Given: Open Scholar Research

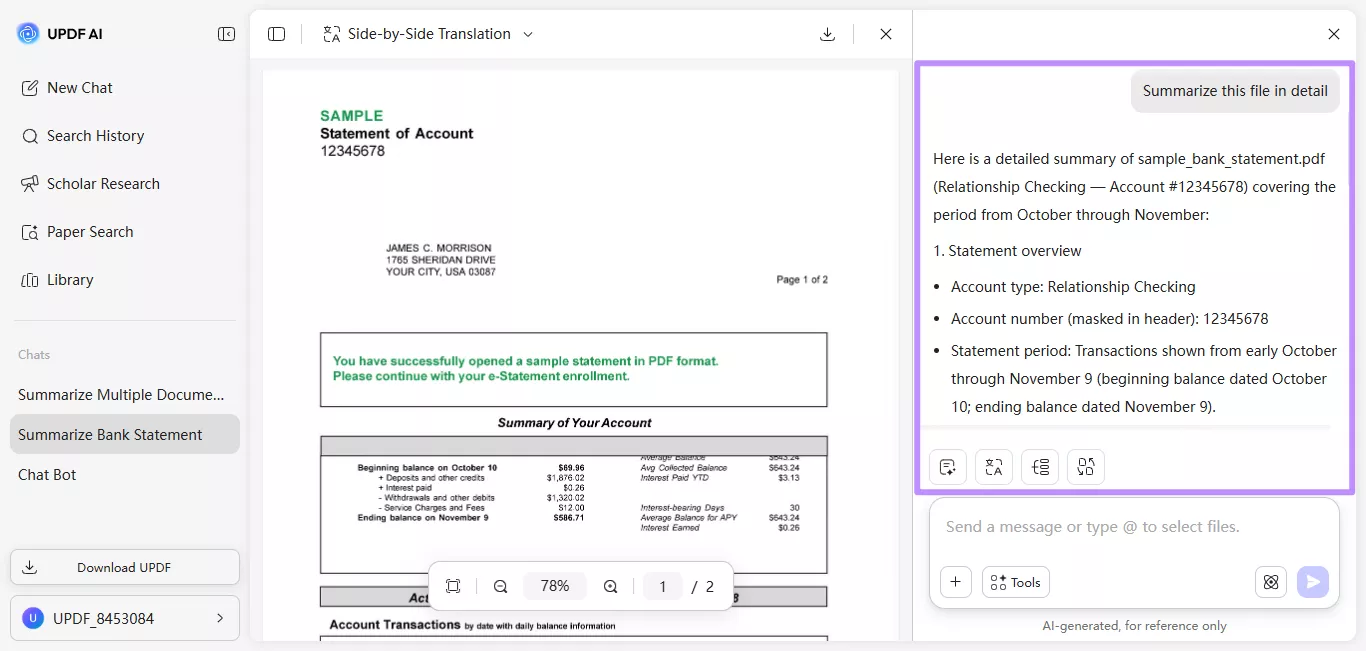Looking at the screenshot, I should tap(90, 184).
